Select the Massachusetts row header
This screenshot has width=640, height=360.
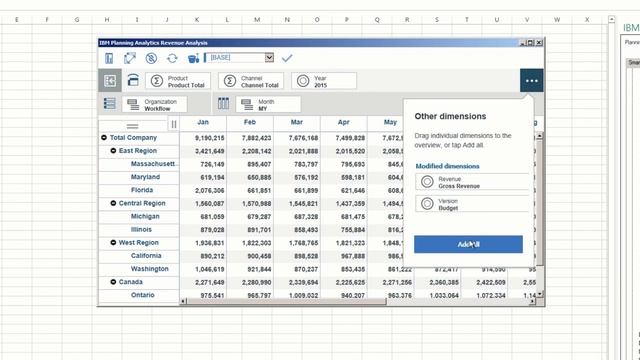(x=153, y=164)
